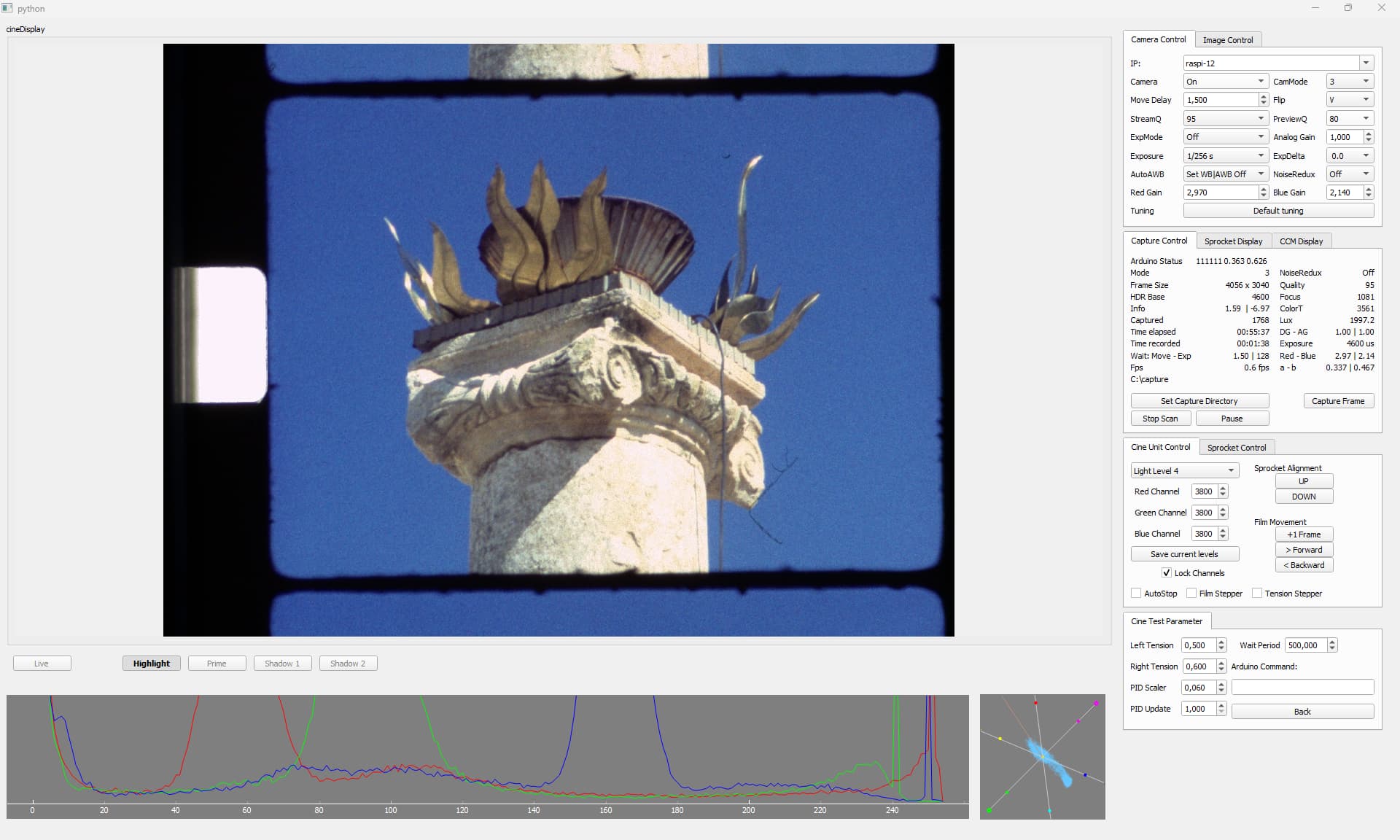This screenshot has width=1400, height=840.
Task: Click the Analog Gain value field
Action: 1345,137
